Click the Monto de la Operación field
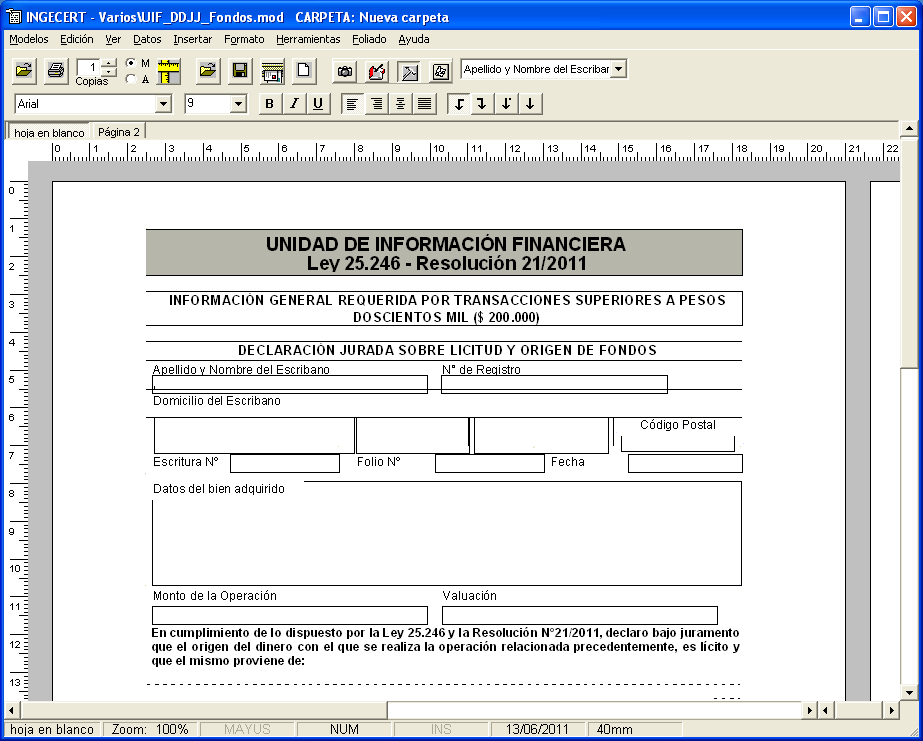 pyautogui.click(x=290, y=615)
